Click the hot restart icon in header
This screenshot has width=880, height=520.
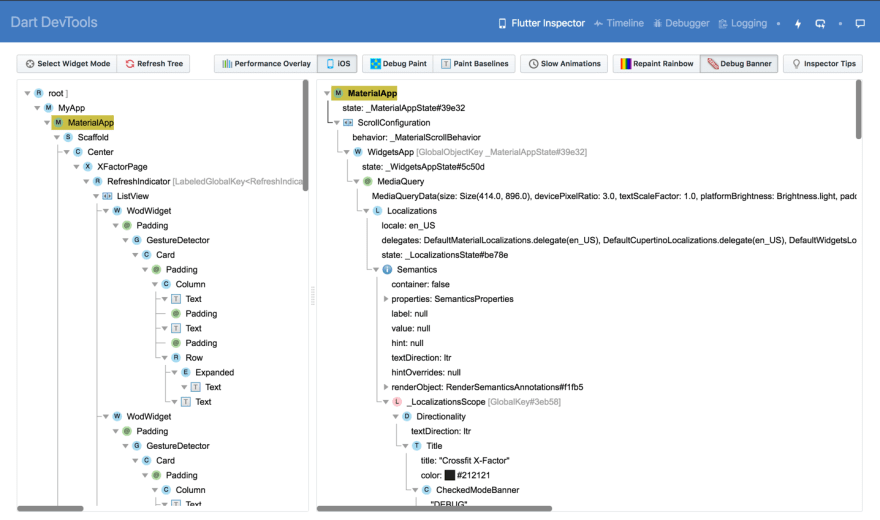click(x=820, y=24)
